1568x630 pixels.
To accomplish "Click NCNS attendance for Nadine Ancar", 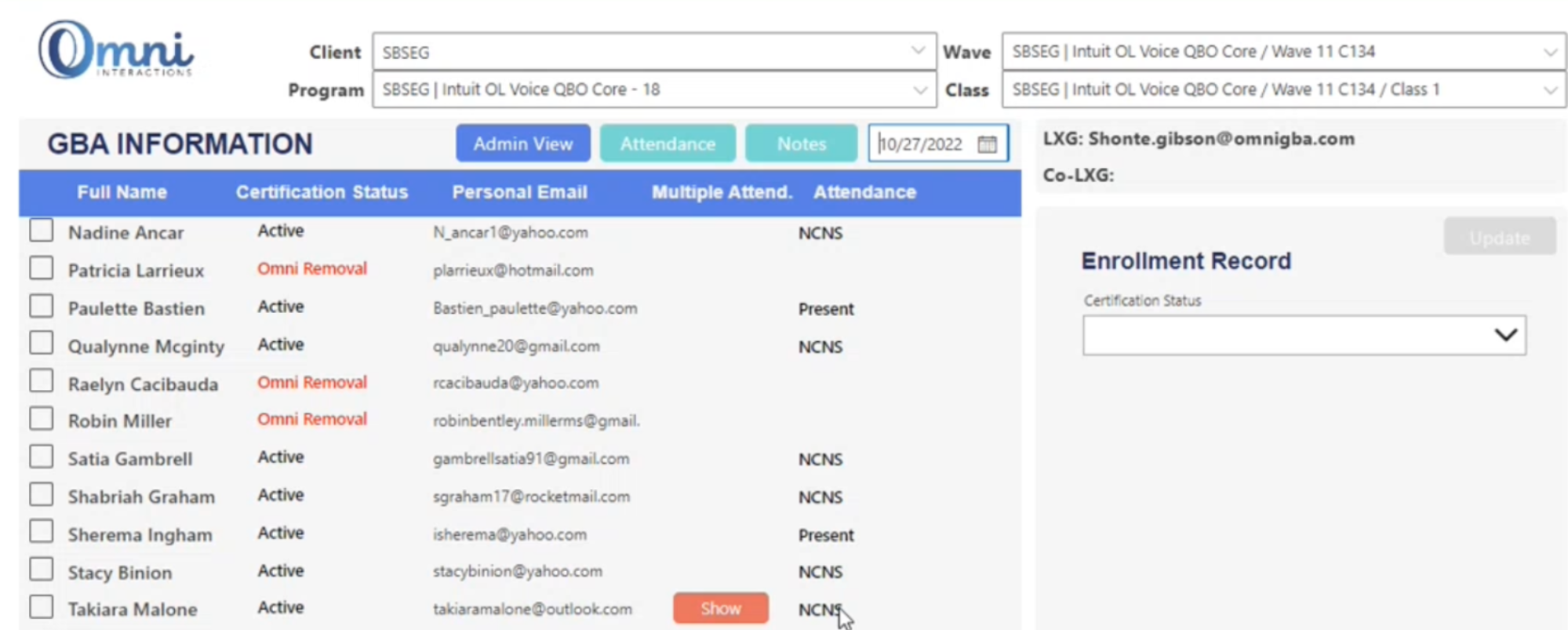I will tap(820, 233).
